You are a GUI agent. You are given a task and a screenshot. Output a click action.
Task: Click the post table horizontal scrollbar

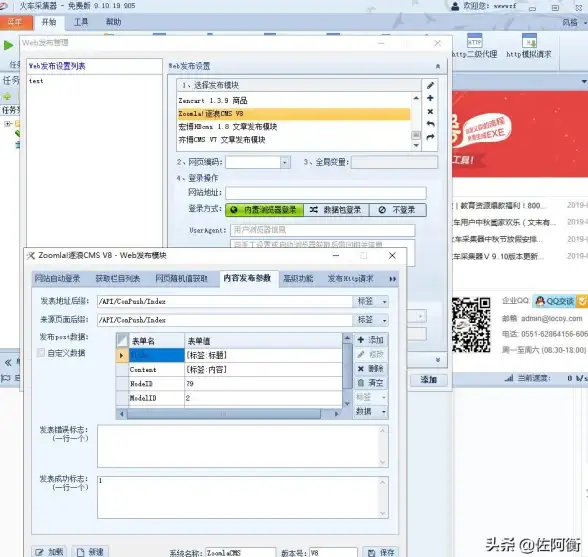224,414
